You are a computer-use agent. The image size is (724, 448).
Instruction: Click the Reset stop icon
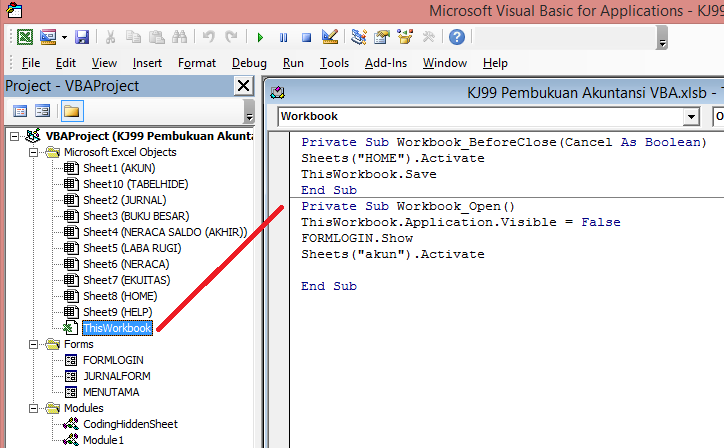click(x=306, y=37)
